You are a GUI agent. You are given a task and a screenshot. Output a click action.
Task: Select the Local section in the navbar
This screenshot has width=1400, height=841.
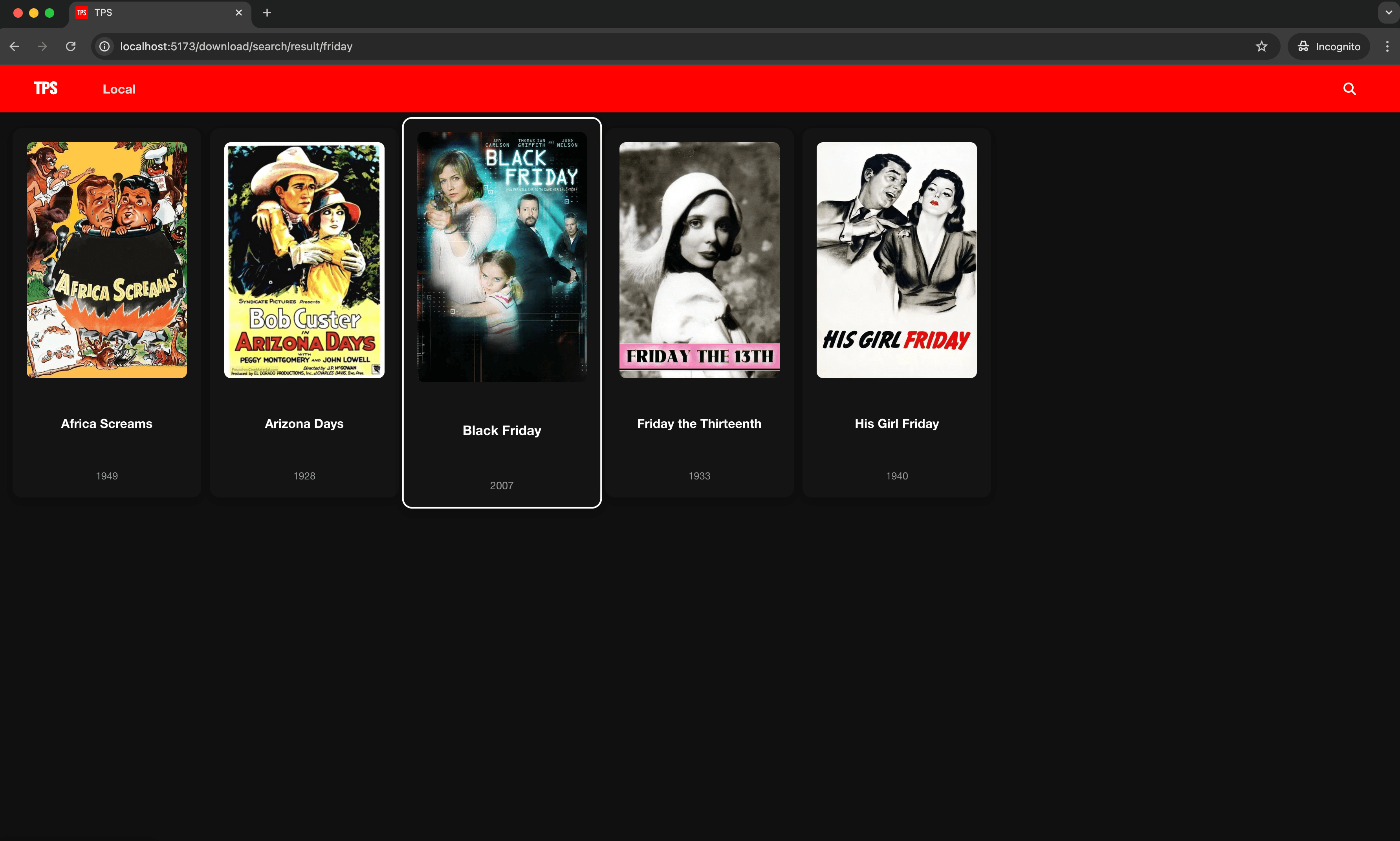[119, 88]
